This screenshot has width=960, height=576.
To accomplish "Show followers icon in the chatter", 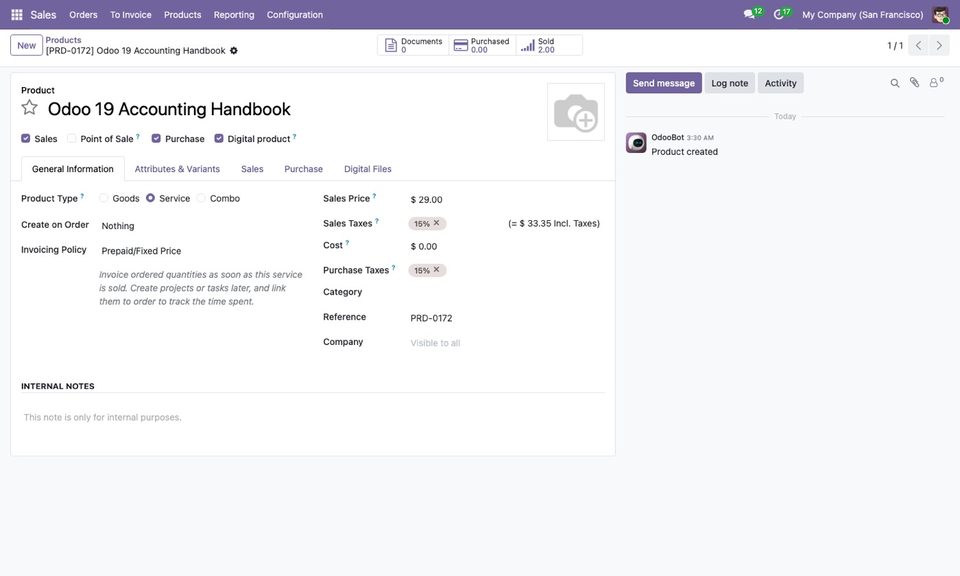I will point(936,83).
